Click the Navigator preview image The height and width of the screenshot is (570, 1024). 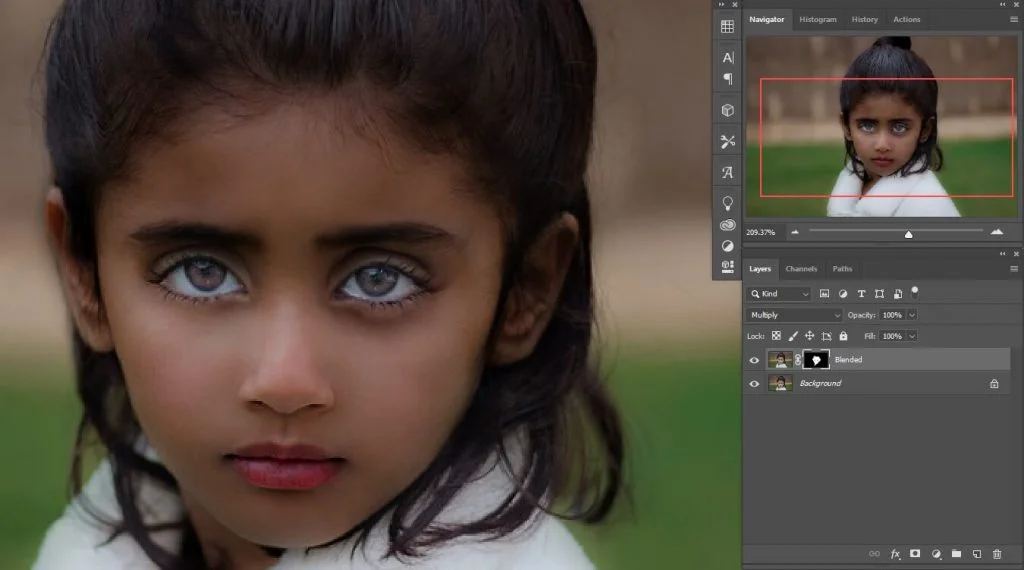[x=882, y=126]
